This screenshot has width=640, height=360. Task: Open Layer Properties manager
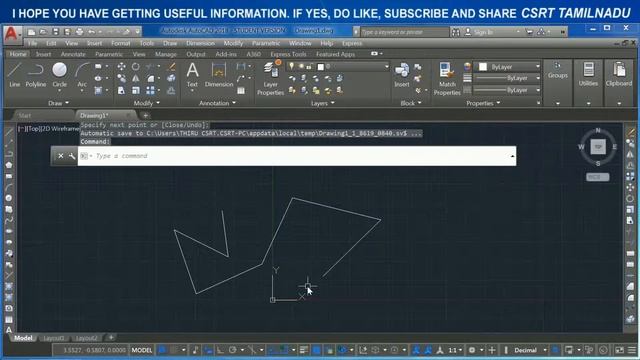(x=271, y=78)
